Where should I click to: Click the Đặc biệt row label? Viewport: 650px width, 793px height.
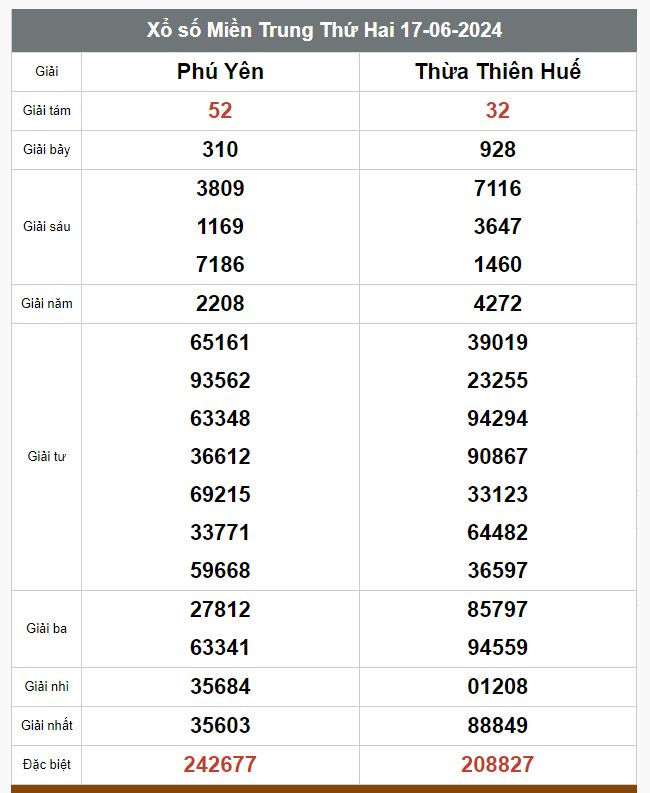point(46,765)
